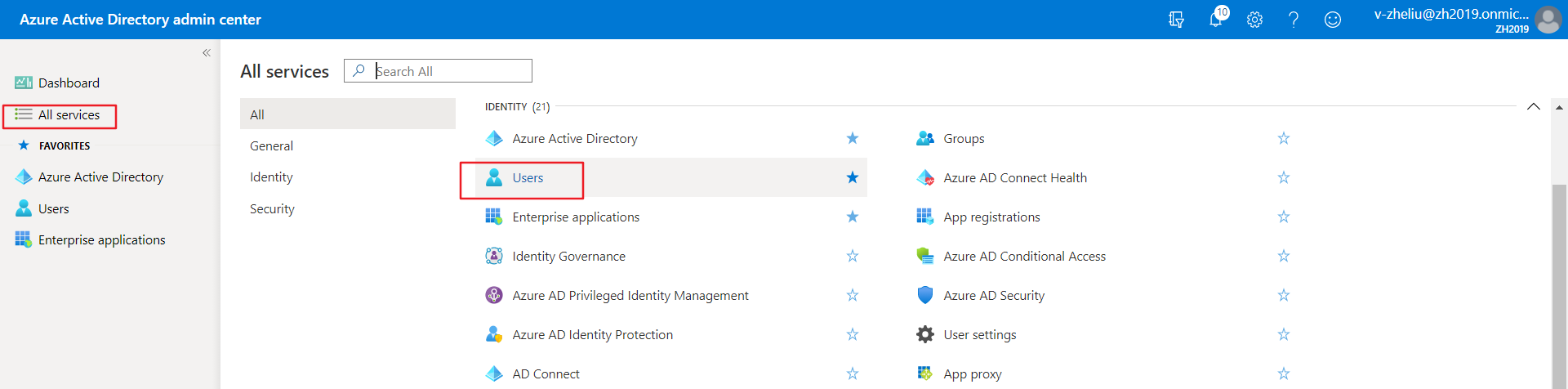1568x389 pixels.
Task: Open the feedback smiley icon
Action: 1332,20
